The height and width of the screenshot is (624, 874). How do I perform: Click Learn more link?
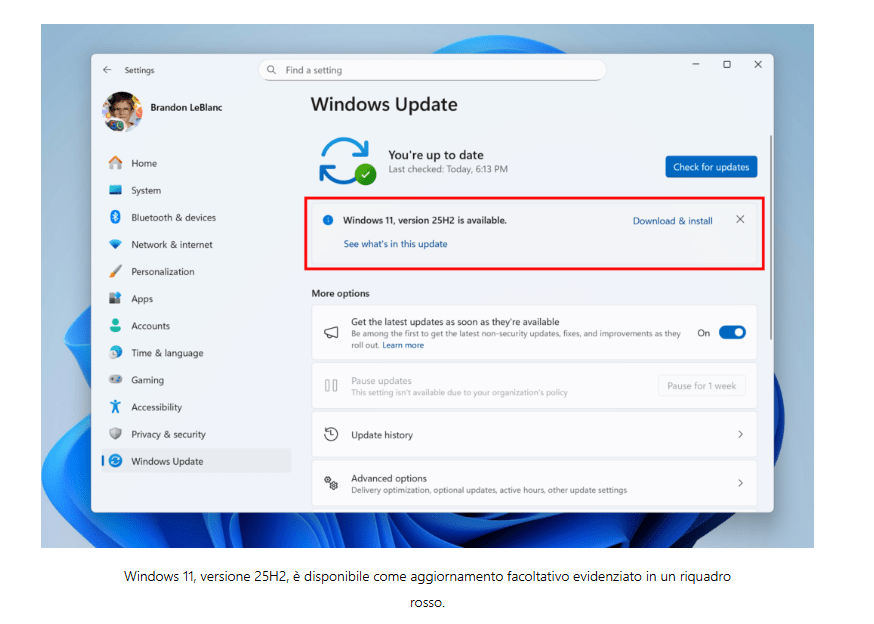coord(403,345)
